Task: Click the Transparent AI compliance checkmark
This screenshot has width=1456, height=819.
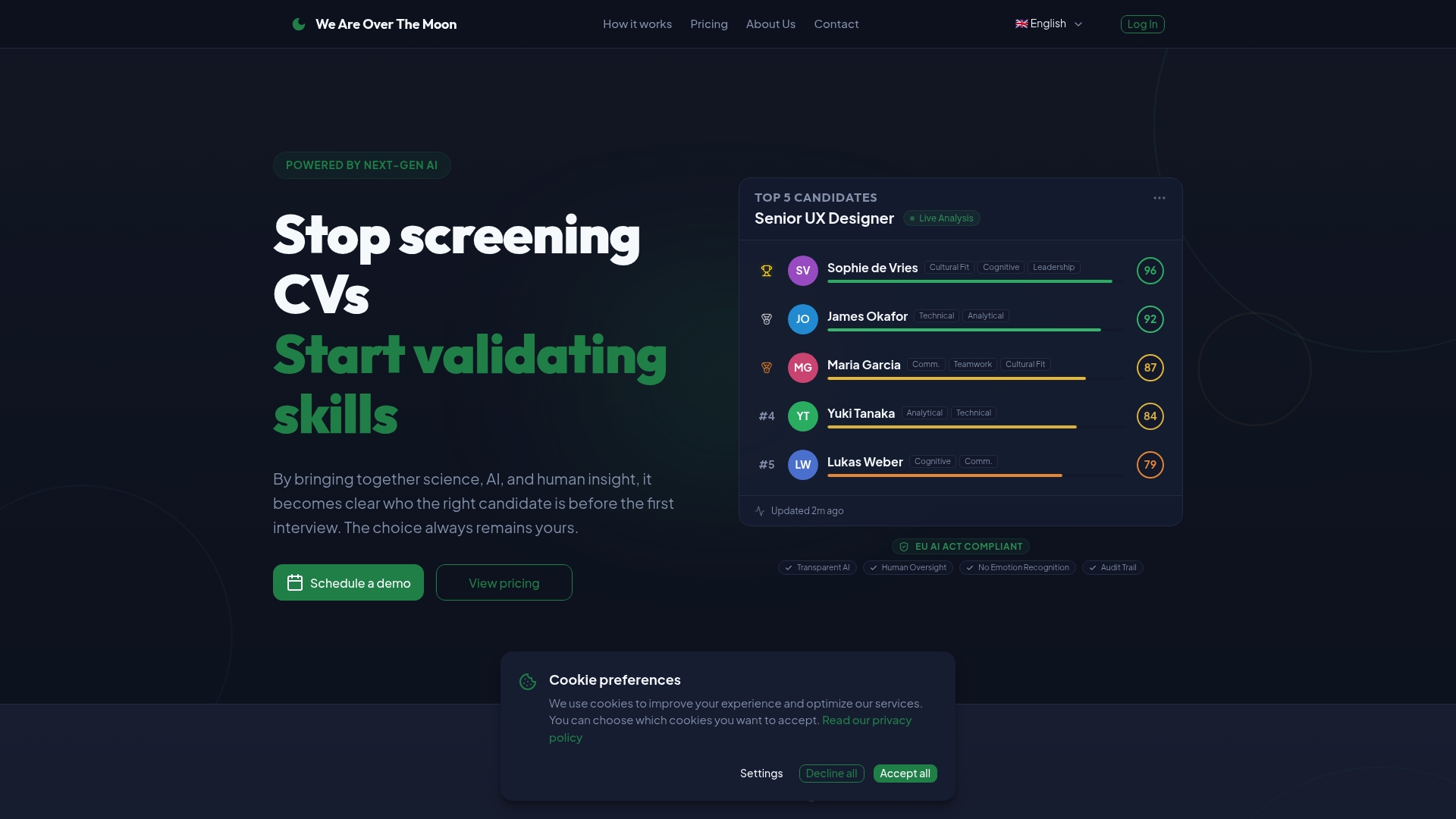Action: 789,567
